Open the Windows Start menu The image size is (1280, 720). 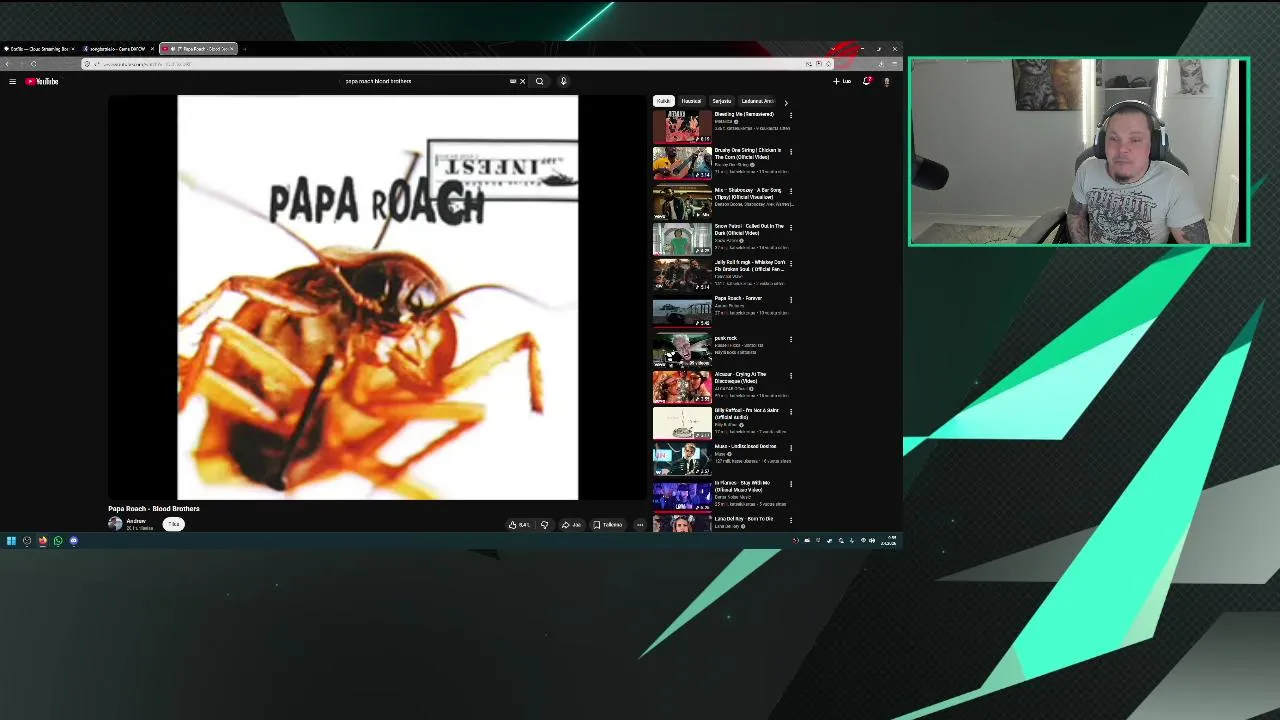(x=11, y=541)
